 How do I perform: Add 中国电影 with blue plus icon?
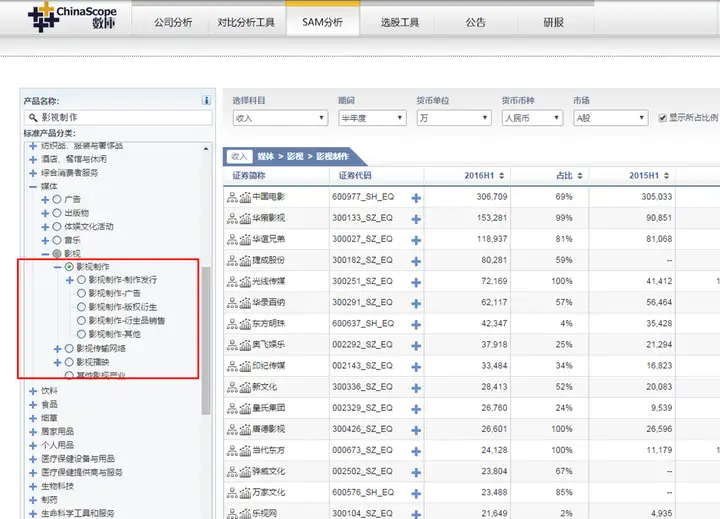(416, 198)
